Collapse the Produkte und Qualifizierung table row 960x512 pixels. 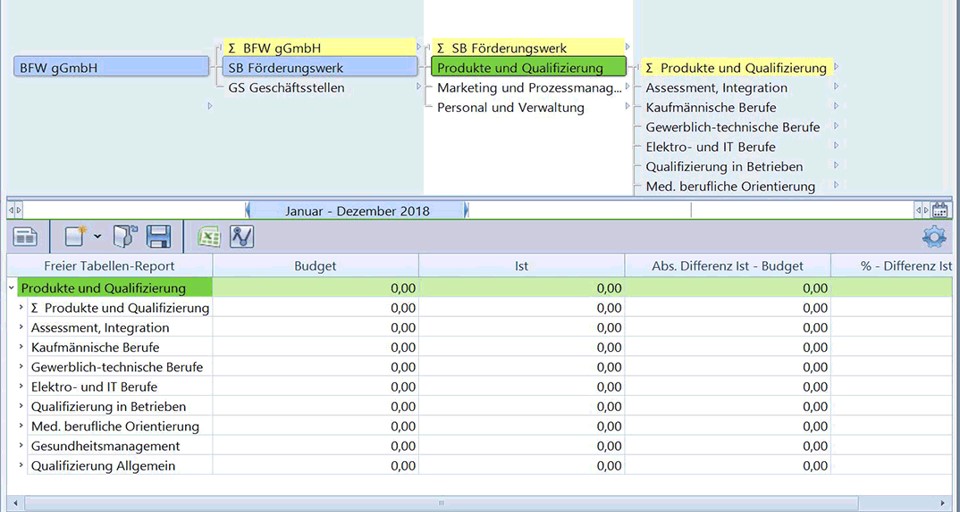coord(12,288)
